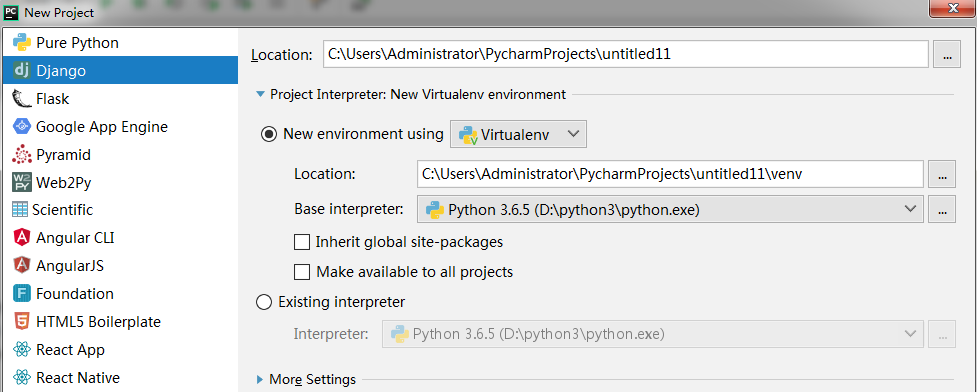This screenshot has width=977, height=392.
Task: Enable Inherit global site-packages checkbox
Action: click(302, 242)
